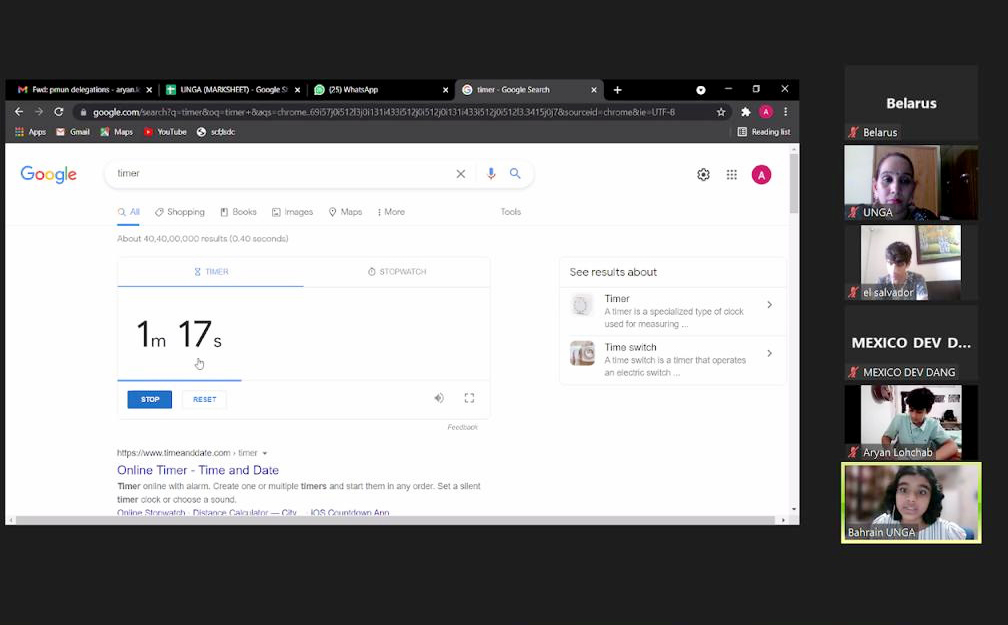1008x625 pixels.
Task: Filter results by Maps in search tabs
Action: (x=345, y=212)
